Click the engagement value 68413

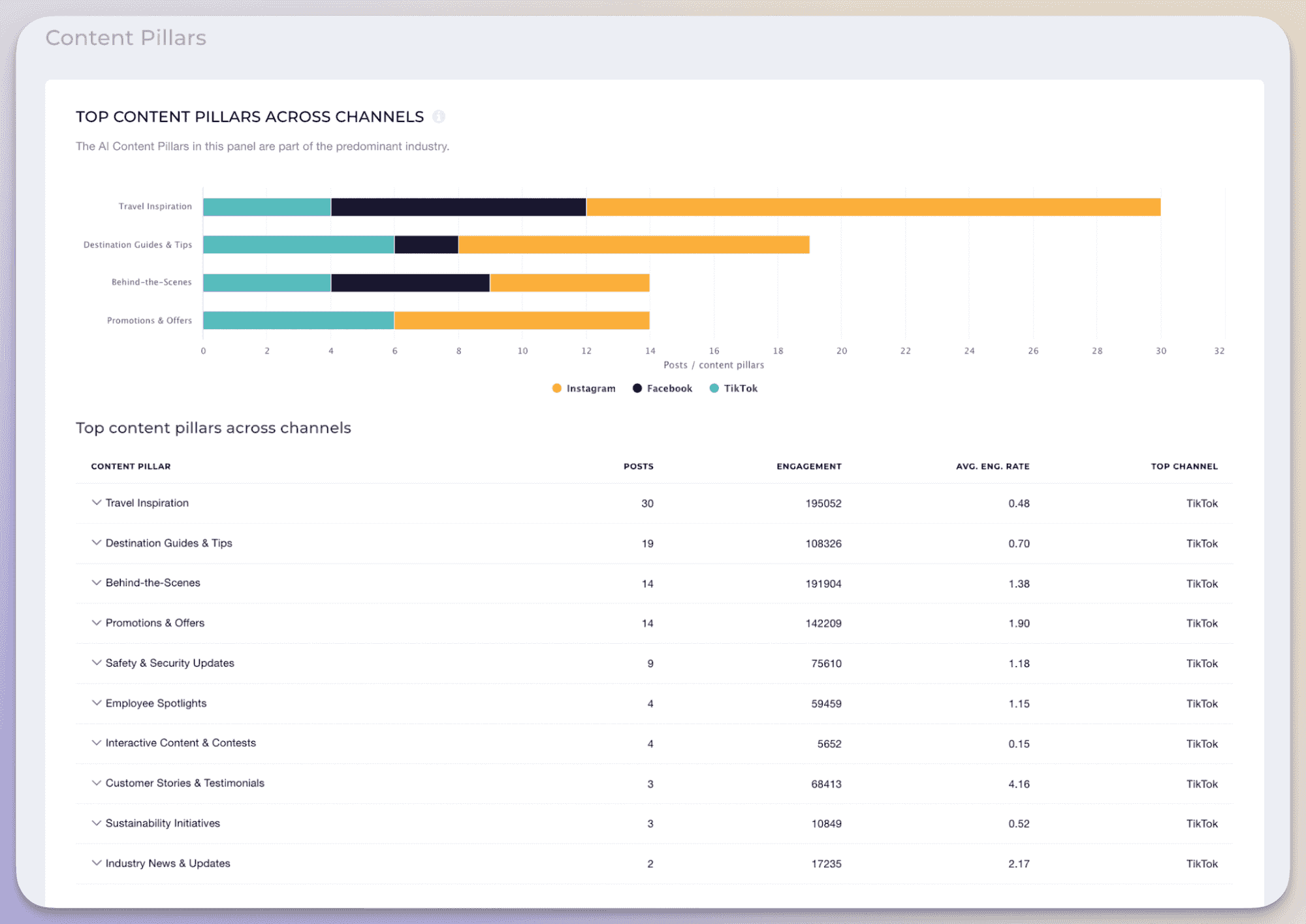pos(827,784)
